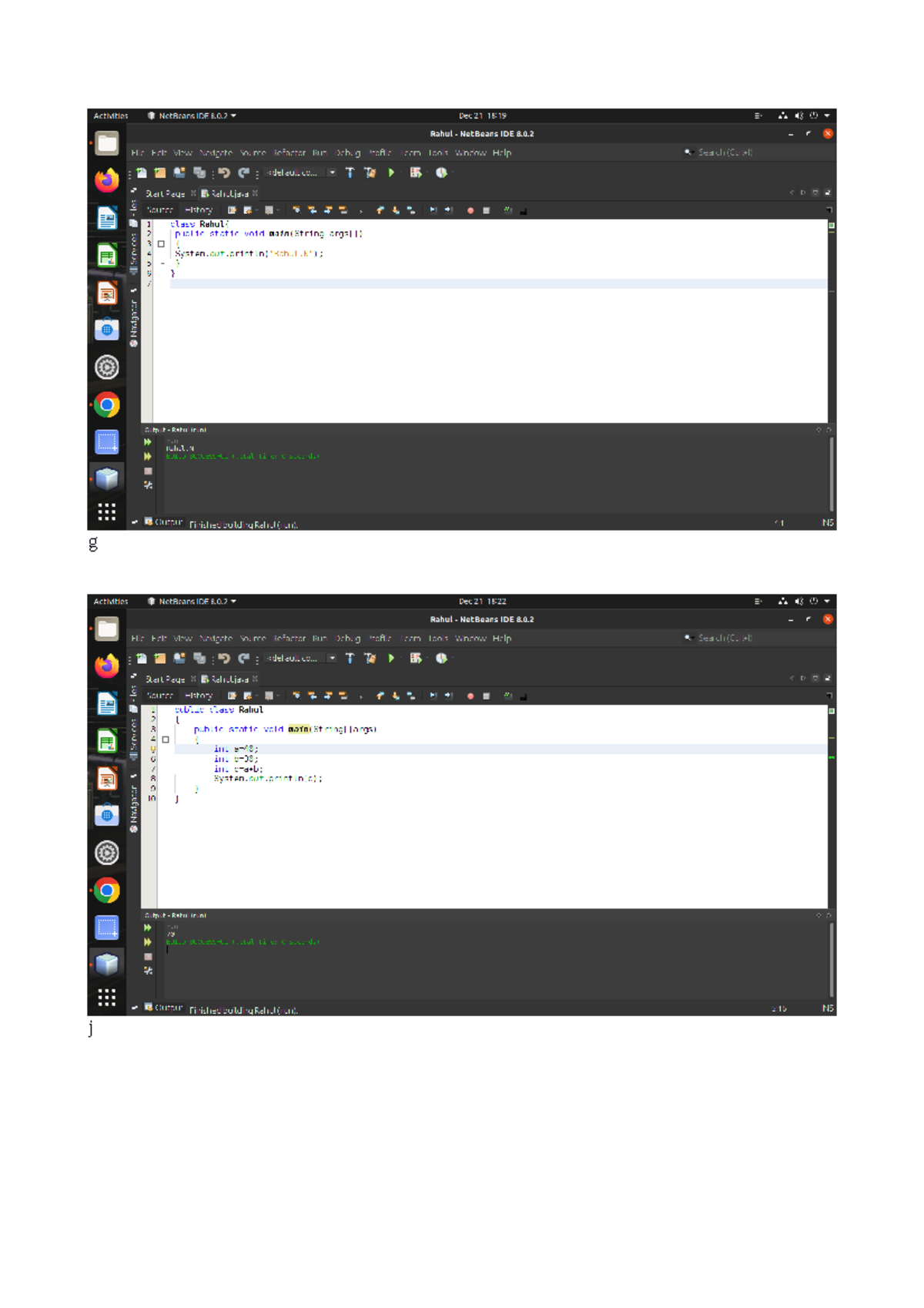Image resolution: width=924 pixels, height=1308 pixels.
Task: Click Build Project hammer icon in lower window
Action: pos(350,659)
